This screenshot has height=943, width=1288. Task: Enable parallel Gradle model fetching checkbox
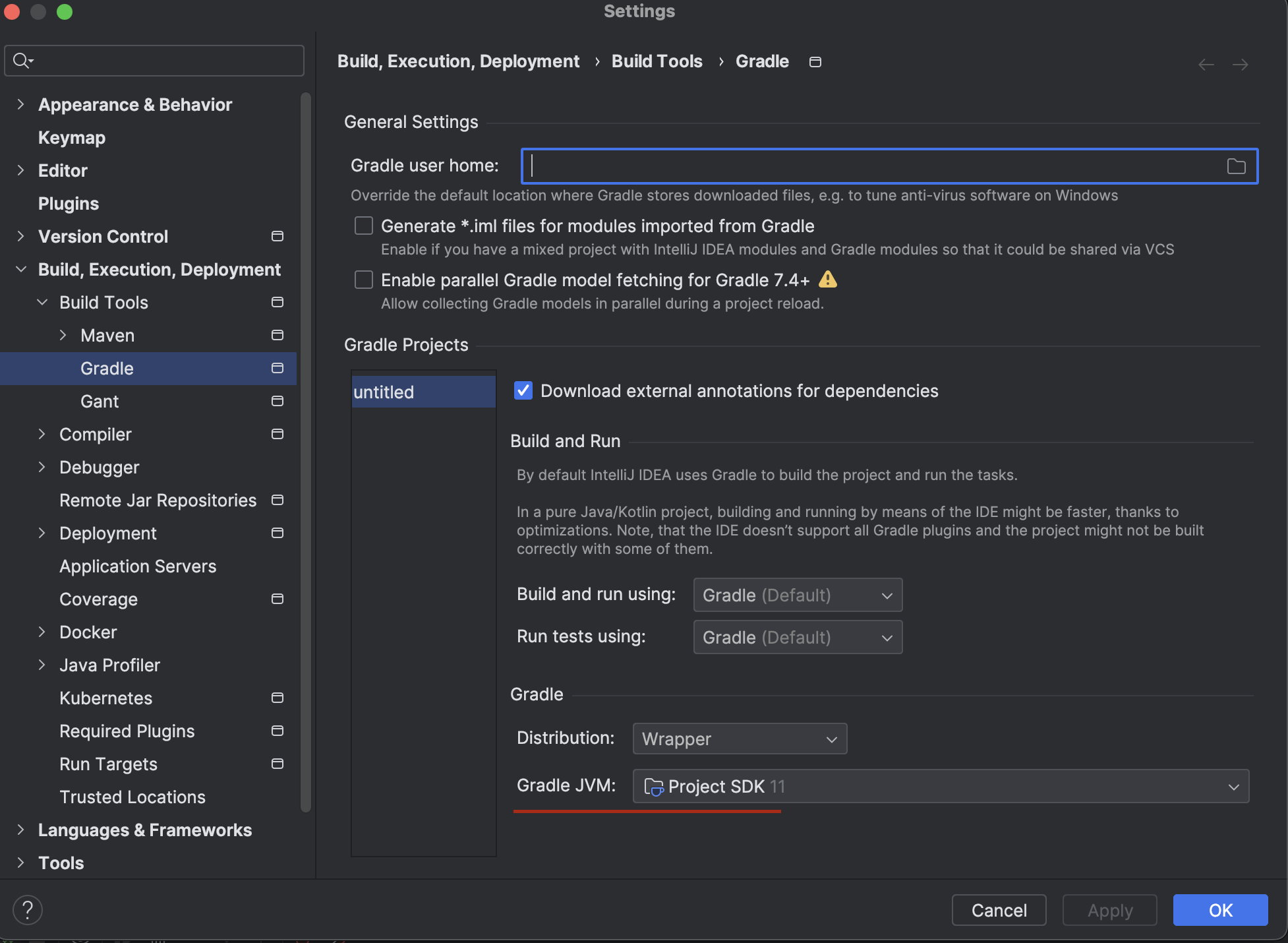coord(364,280)
